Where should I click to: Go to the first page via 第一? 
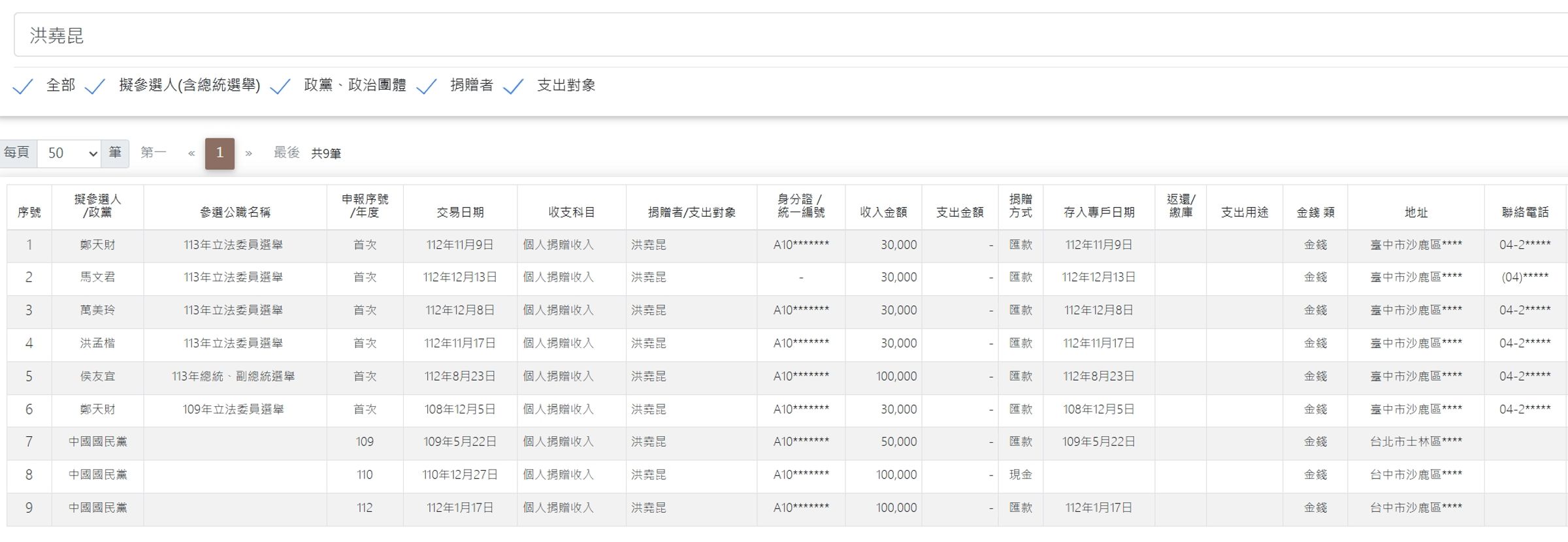tap(153, 153)
